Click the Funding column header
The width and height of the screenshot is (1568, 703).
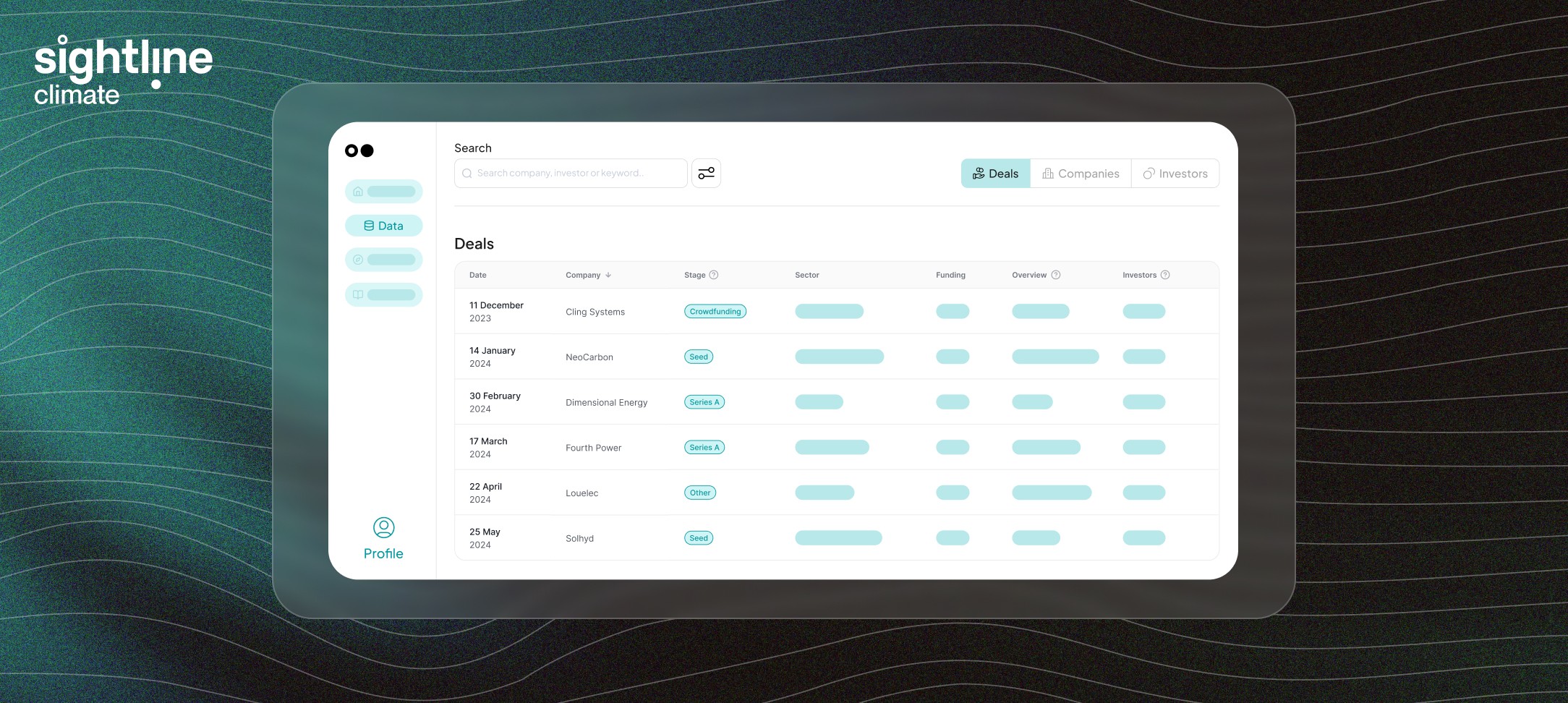950,275
